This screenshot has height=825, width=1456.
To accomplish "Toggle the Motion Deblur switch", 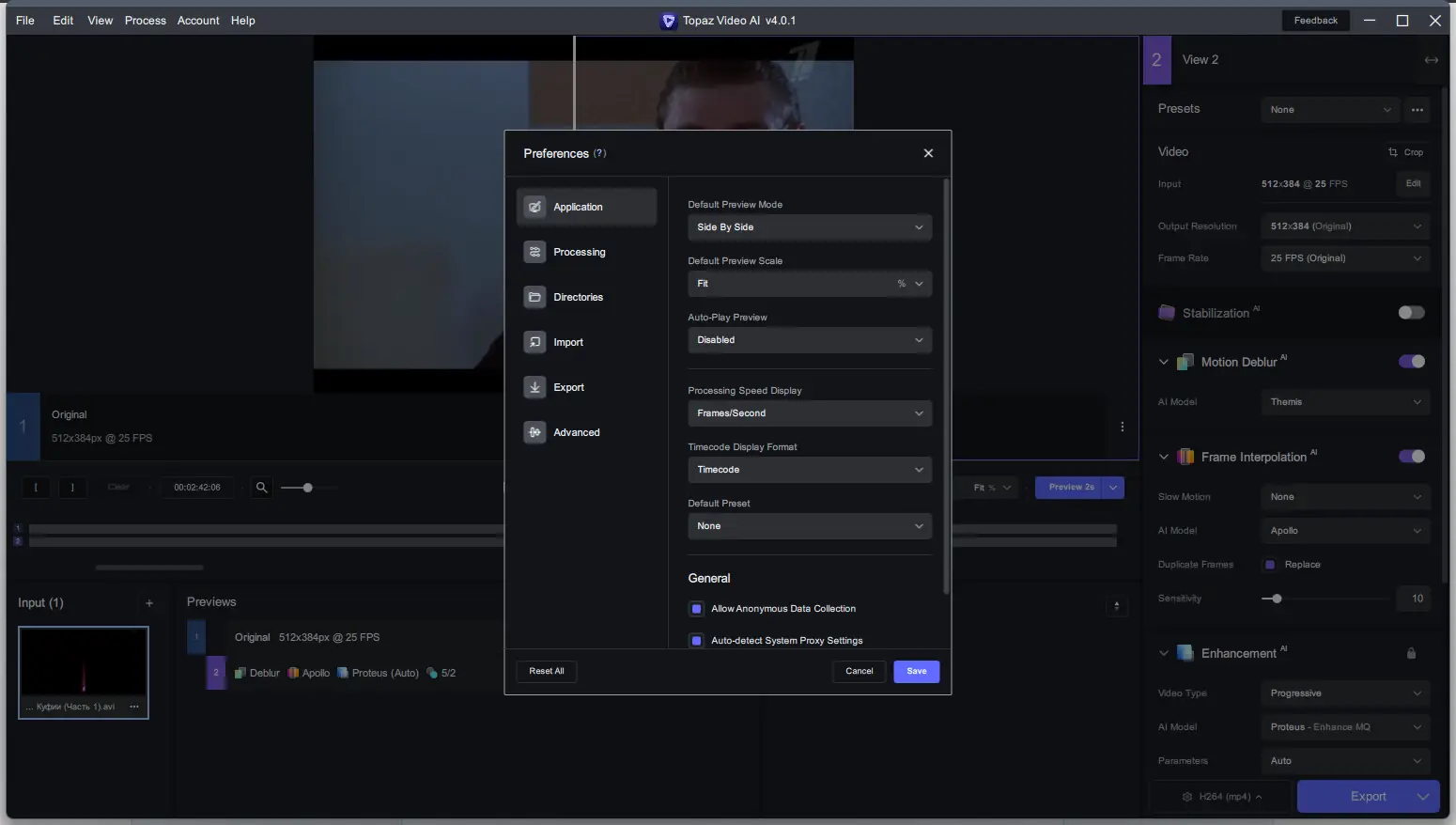I will click(1412, 362).
